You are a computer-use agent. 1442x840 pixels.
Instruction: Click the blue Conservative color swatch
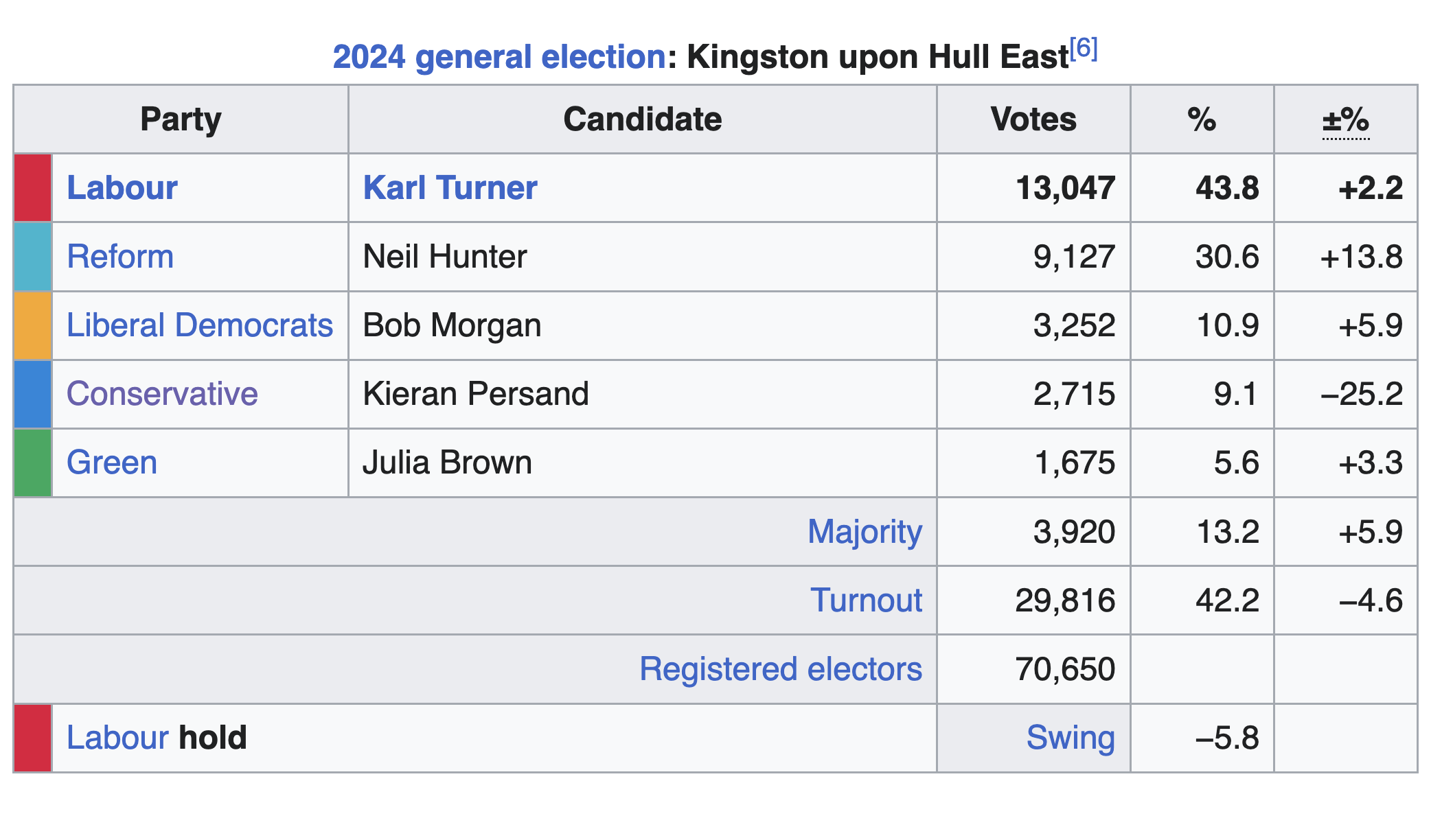pyautogui.click(x=33, y=394)
